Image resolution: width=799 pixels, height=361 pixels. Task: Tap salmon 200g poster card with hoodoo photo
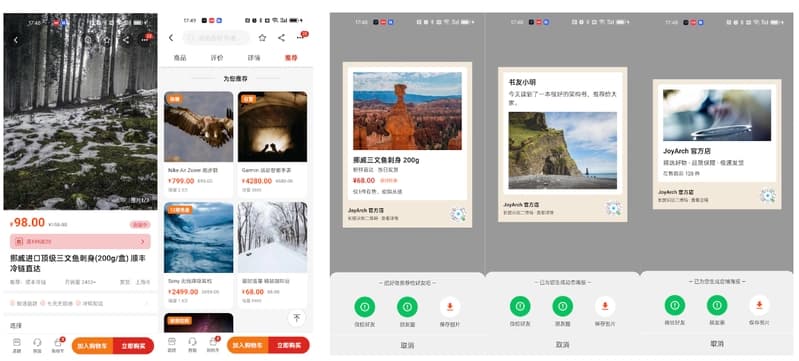pyautogui.click(x=407, y=145)
